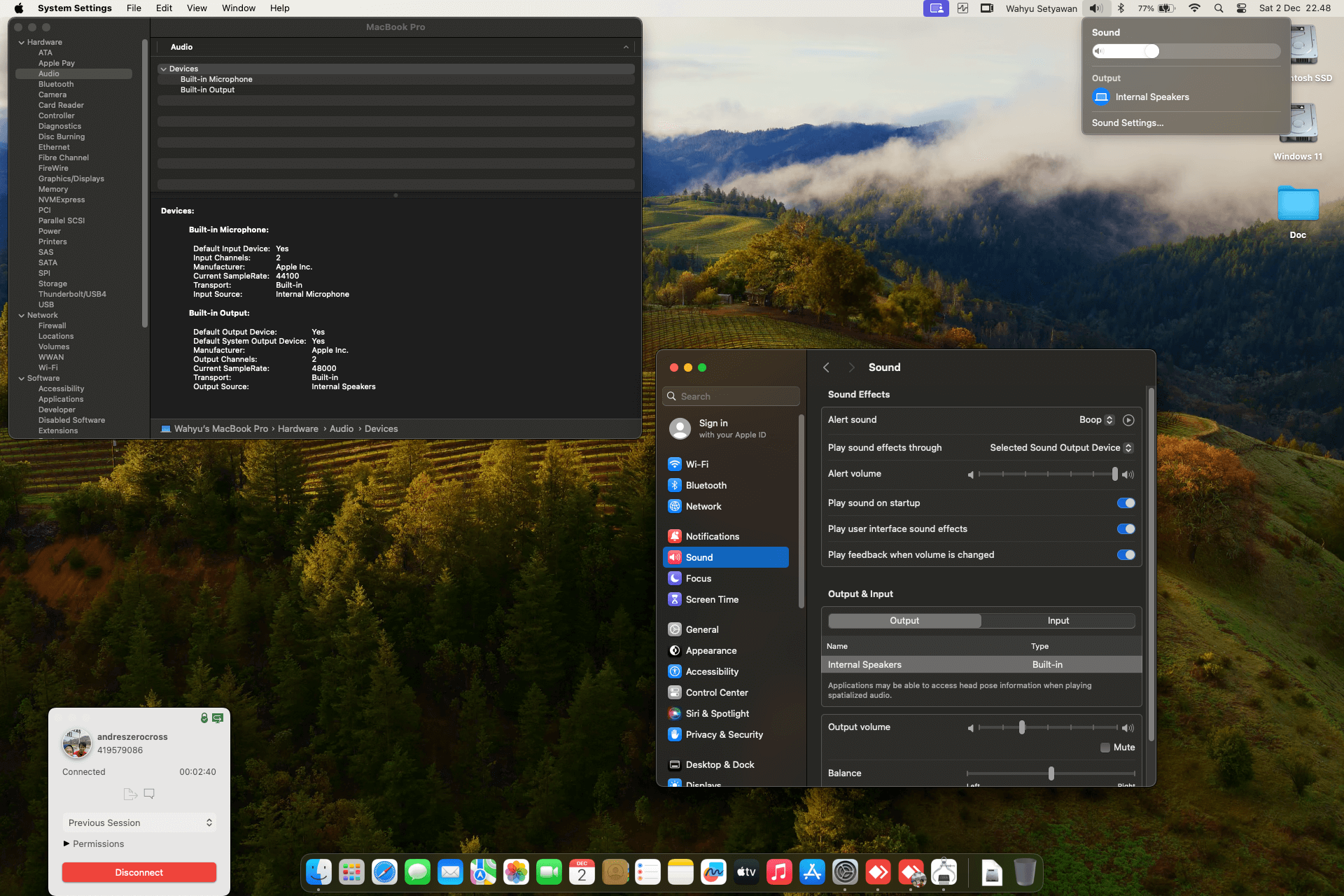Open the Window menu in the menu bar
This screenshot has height=896, width=1344.
238,8
